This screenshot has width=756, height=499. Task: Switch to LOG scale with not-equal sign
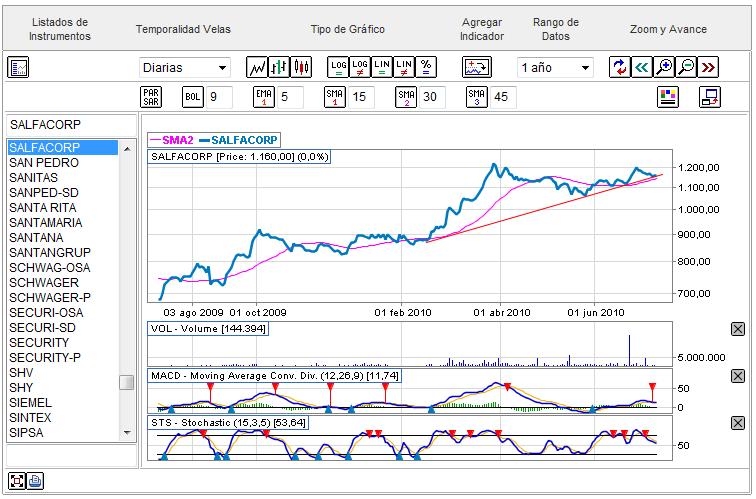tap(360, 67)
